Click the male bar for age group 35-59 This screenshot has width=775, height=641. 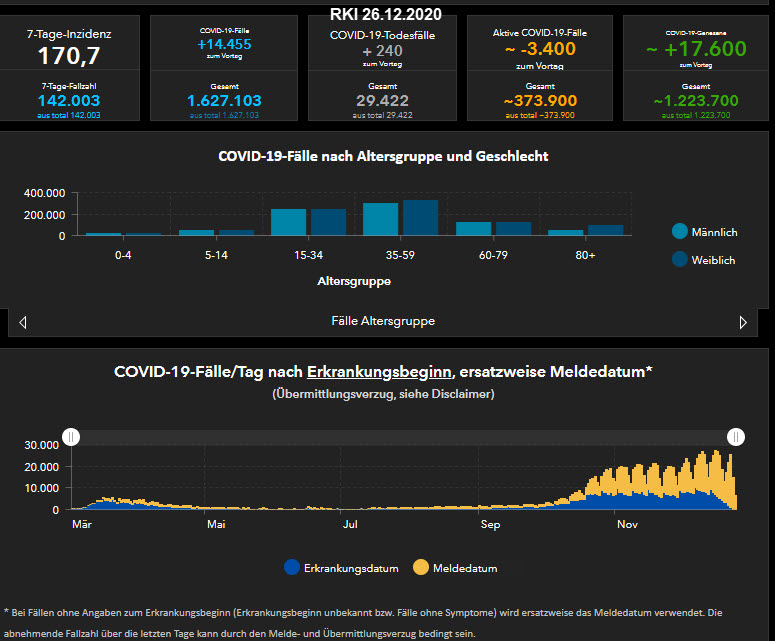(x=380, y=219)
